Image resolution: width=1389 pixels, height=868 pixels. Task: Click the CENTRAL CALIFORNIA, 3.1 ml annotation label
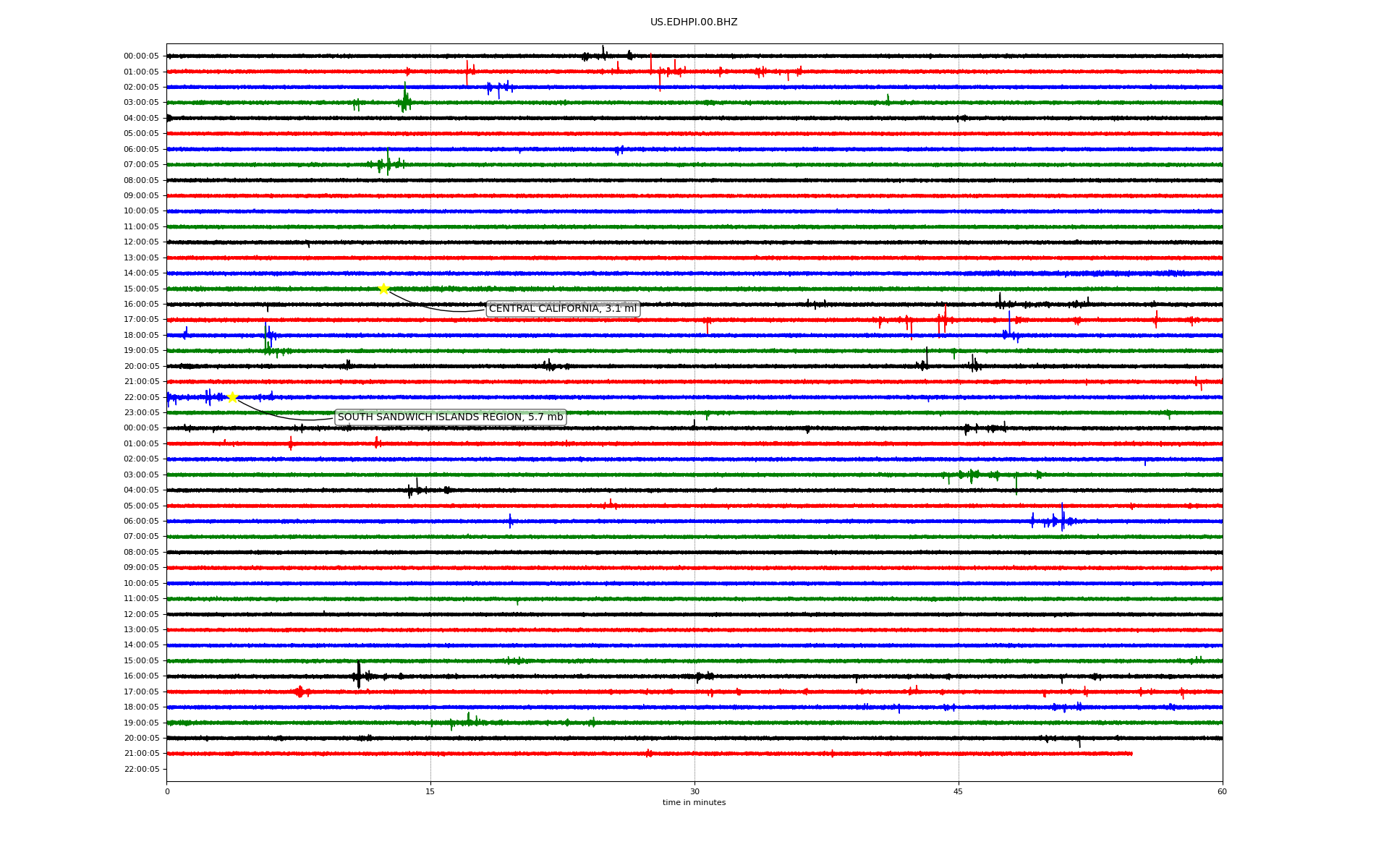pyautogui.click(x=563, y=309)
